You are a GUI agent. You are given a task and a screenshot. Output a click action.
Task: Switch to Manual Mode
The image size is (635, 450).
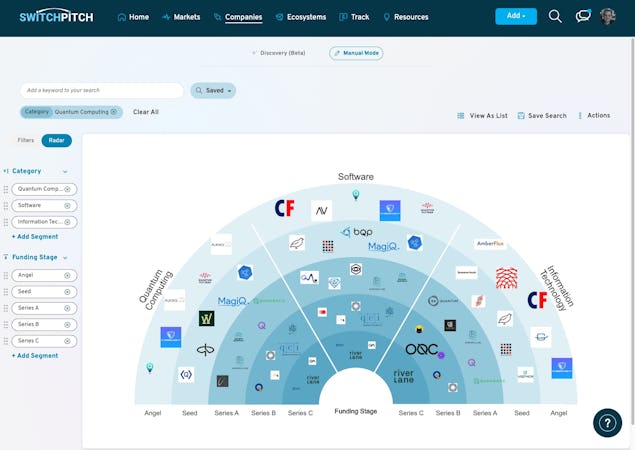click(356, 53)
